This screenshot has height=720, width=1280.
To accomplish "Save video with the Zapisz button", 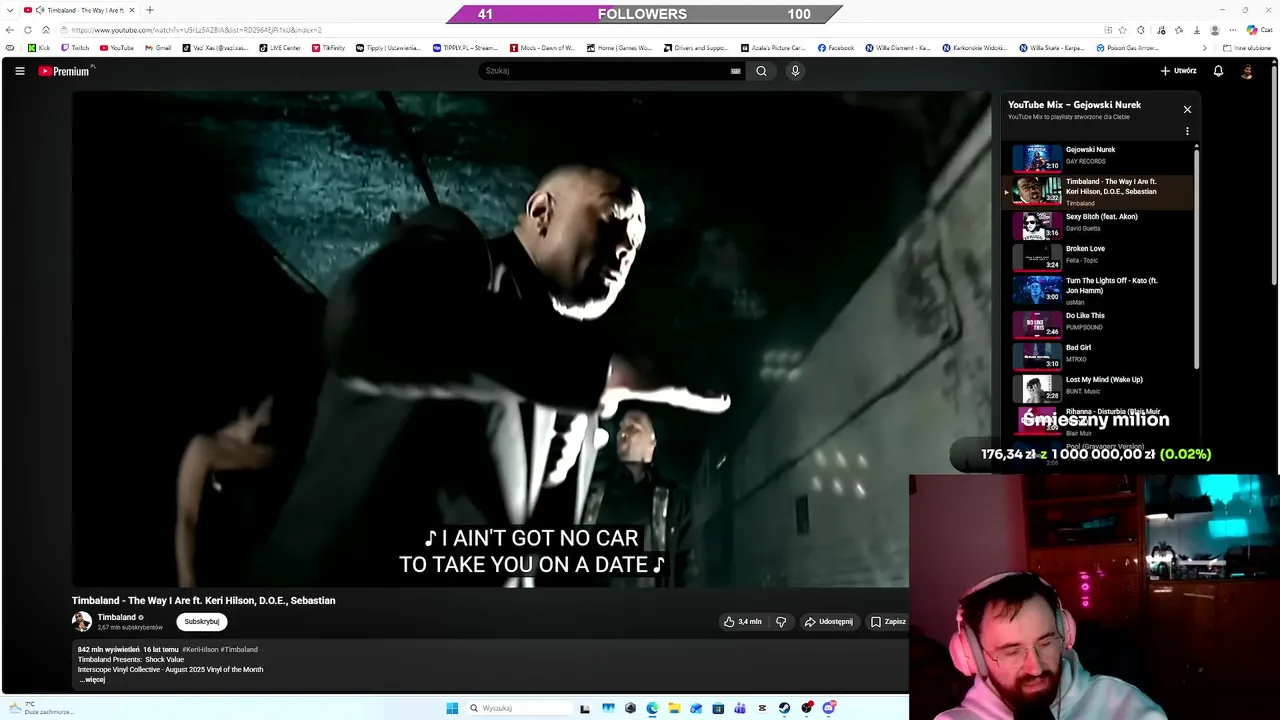I will click(x=888, y=622).
